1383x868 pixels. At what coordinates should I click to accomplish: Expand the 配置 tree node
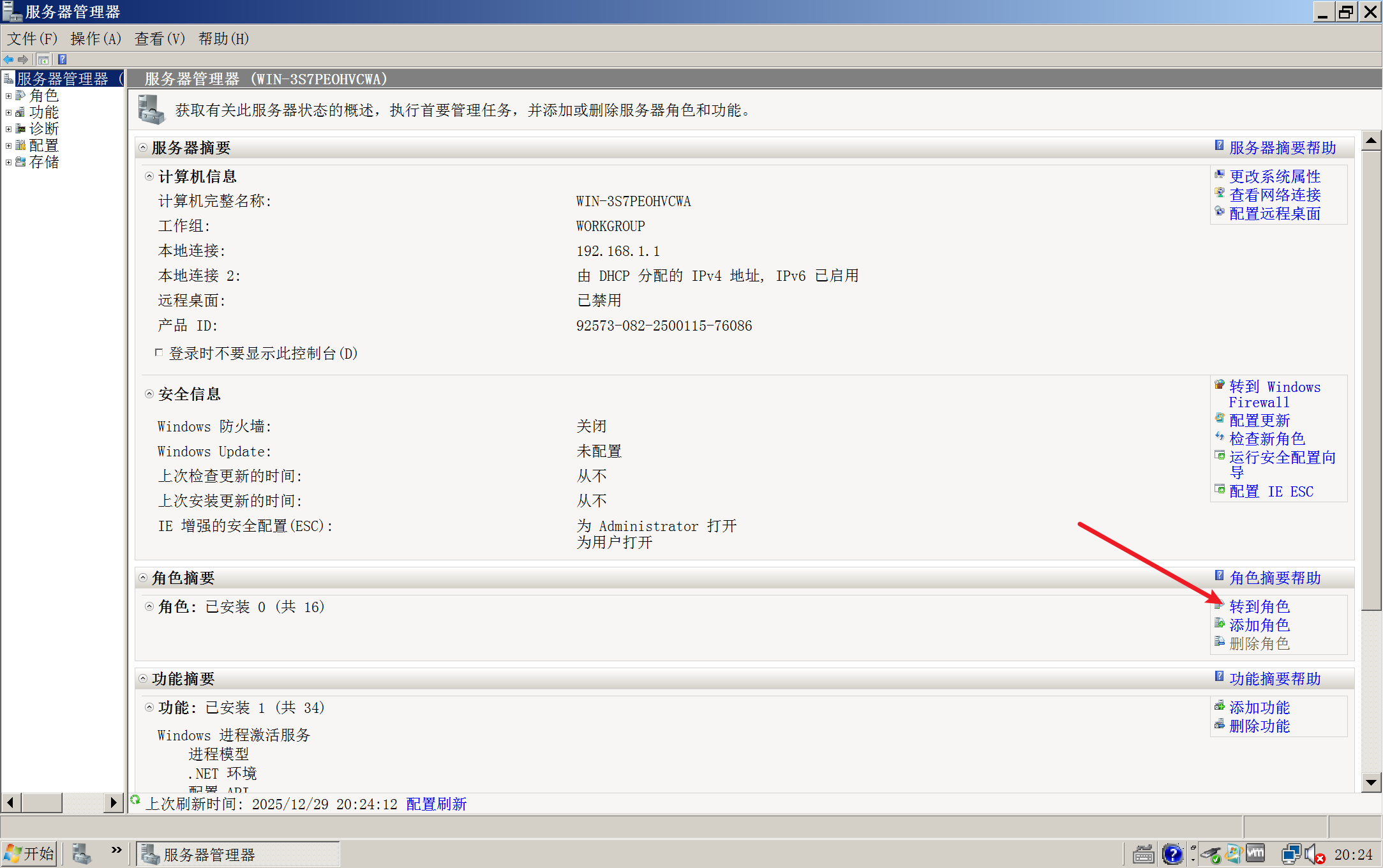8,146
